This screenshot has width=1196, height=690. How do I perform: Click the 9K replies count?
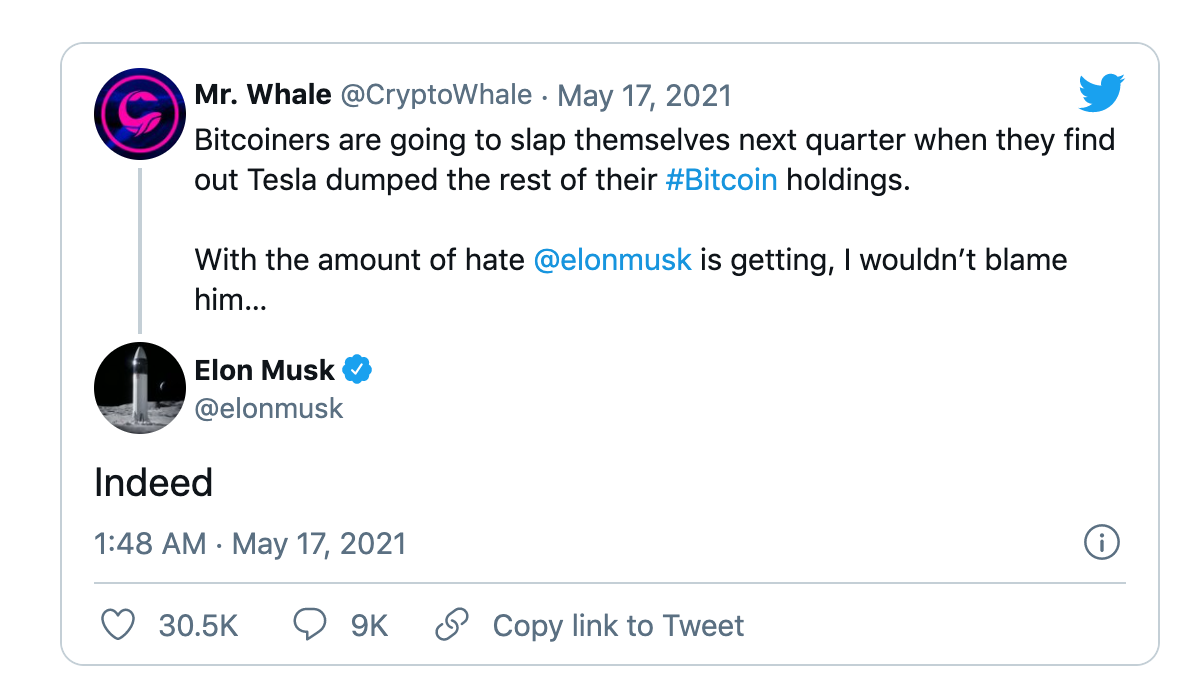click(369, 626)
